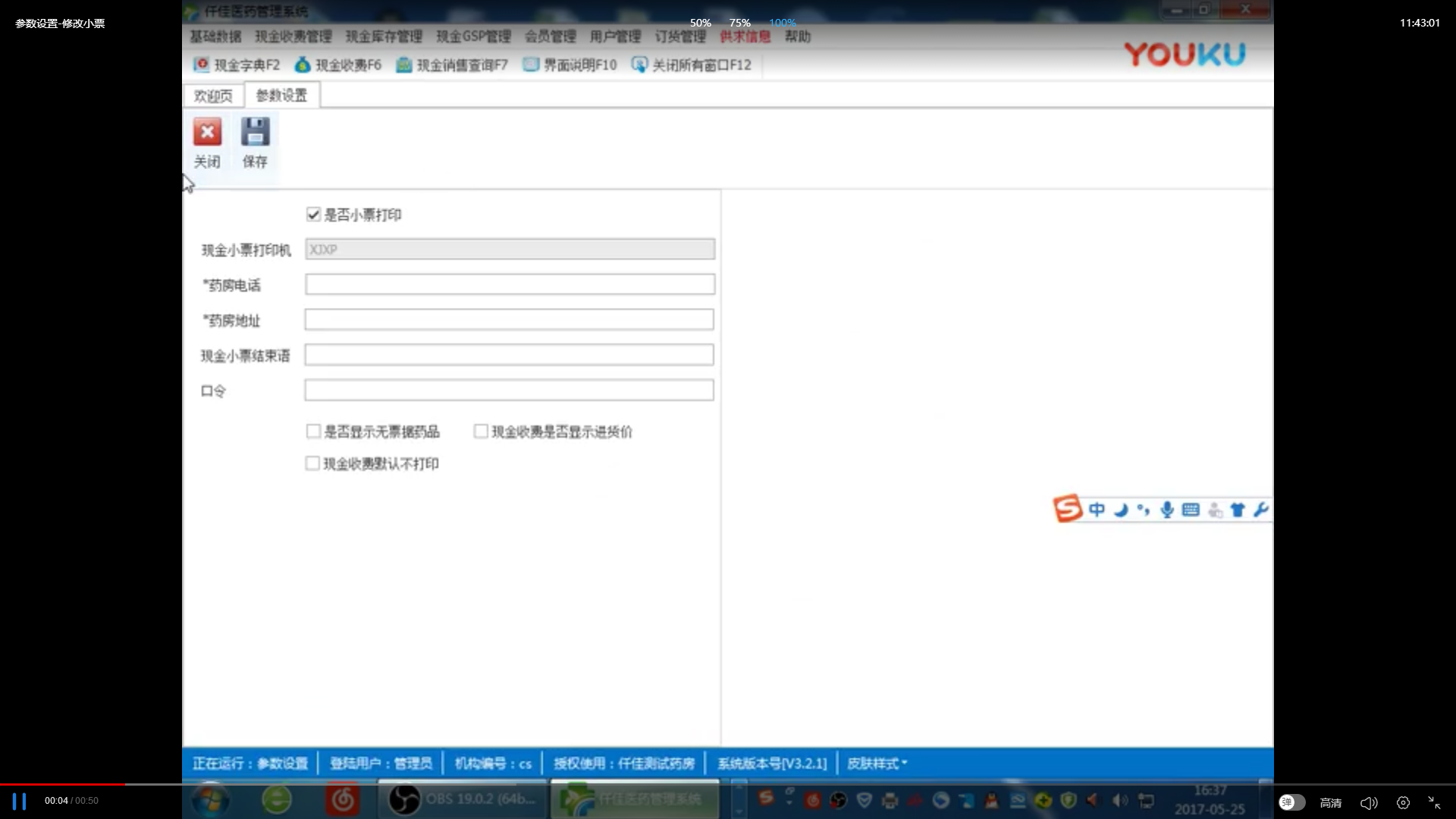Screen dimensions: 1456x819
Task: Click the NetEase music taskbar icon
Action: pos(343,799)
